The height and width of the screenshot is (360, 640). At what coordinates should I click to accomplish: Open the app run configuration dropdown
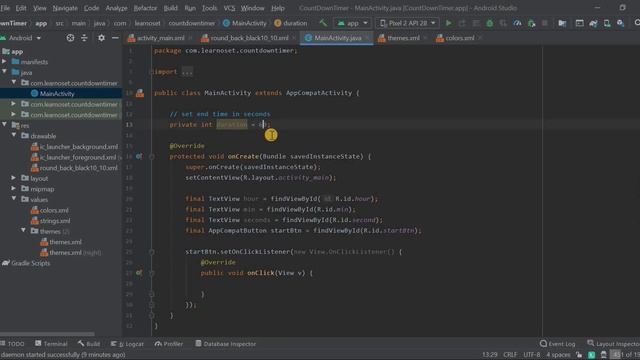pyautogui.click(x=353, y=23)
